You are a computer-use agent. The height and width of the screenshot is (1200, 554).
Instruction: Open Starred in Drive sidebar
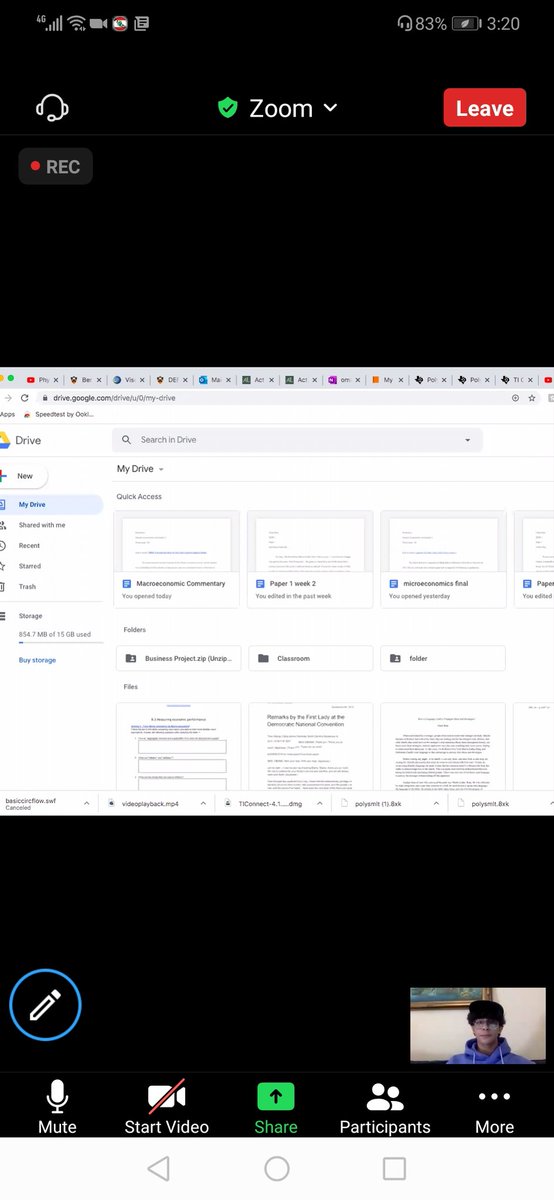(30, 566)
